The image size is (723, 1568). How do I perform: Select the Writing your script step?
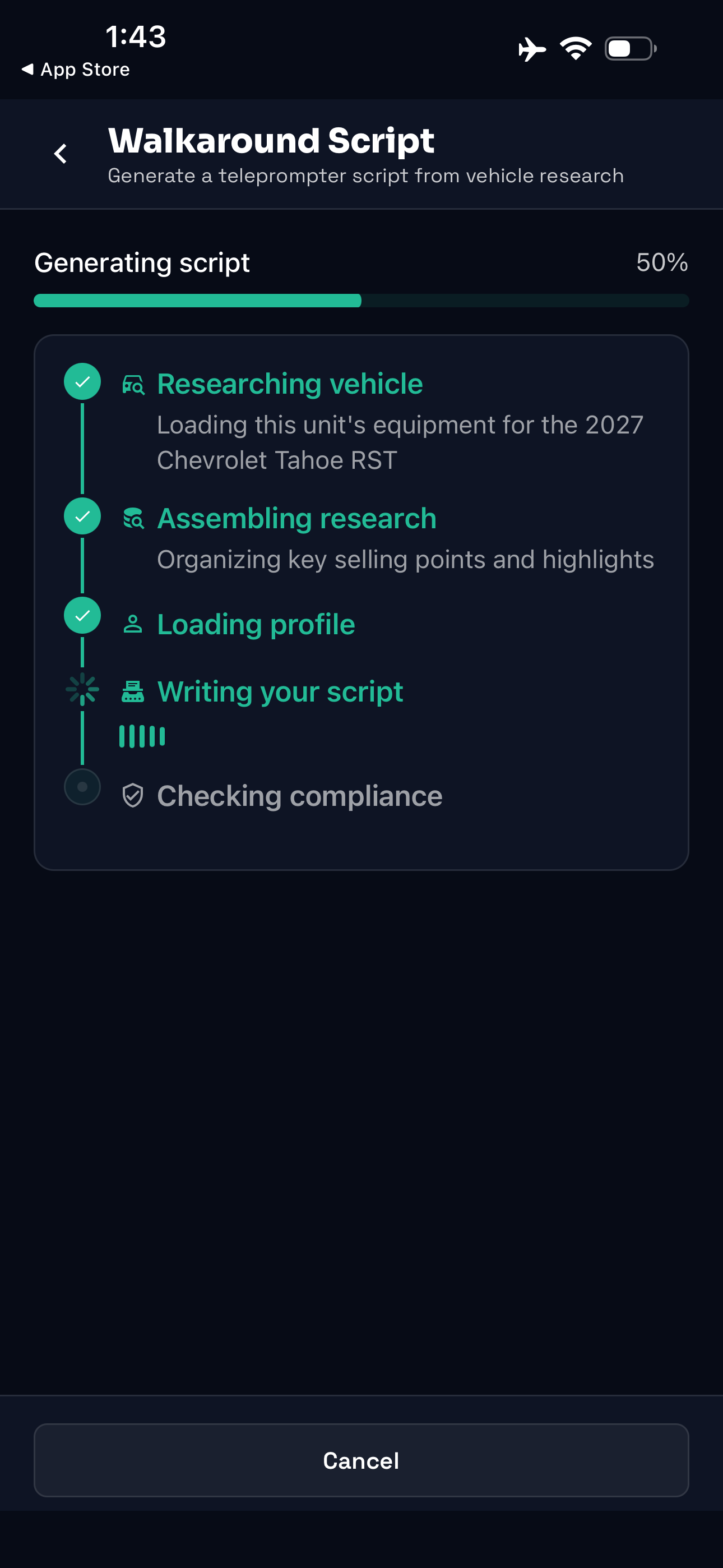click(280, 692)
